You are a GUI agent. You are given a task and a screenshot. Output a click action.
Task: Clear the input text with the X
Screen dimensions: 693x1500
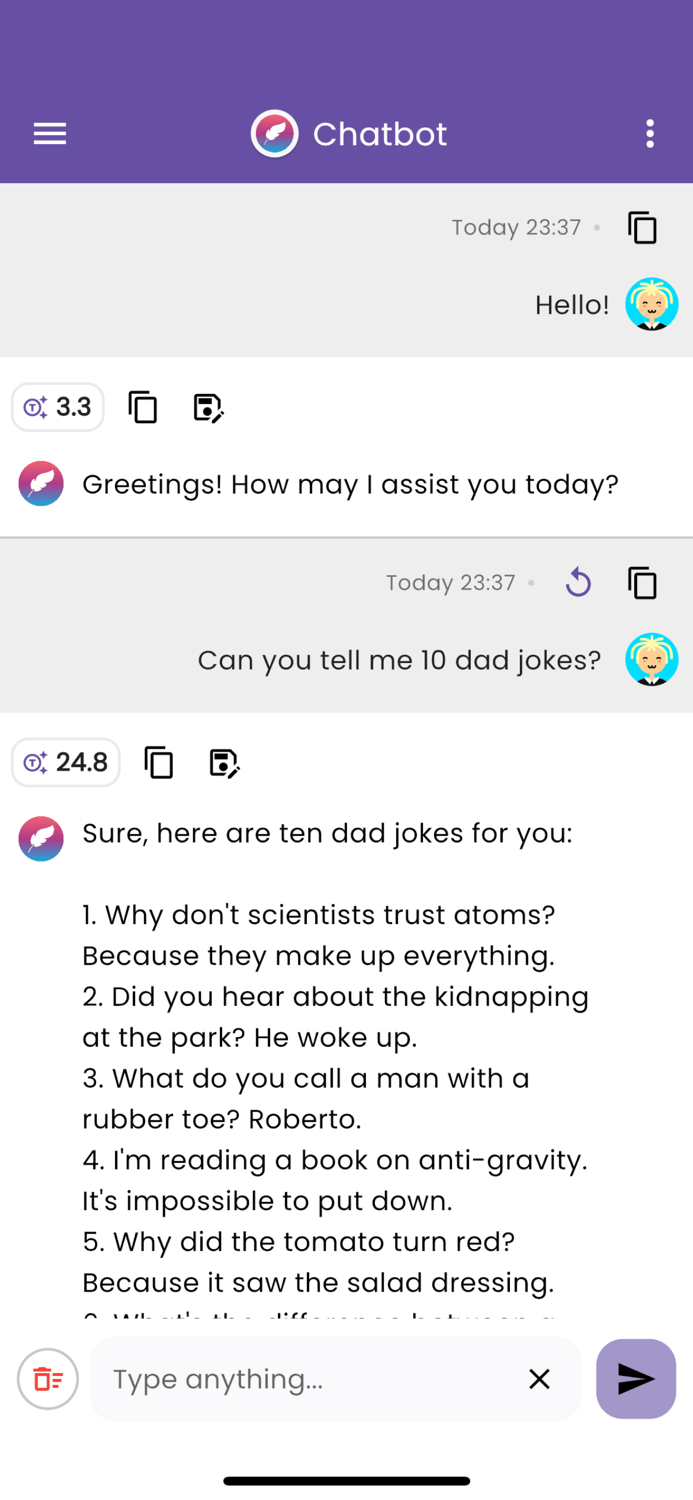(539, 1379)
